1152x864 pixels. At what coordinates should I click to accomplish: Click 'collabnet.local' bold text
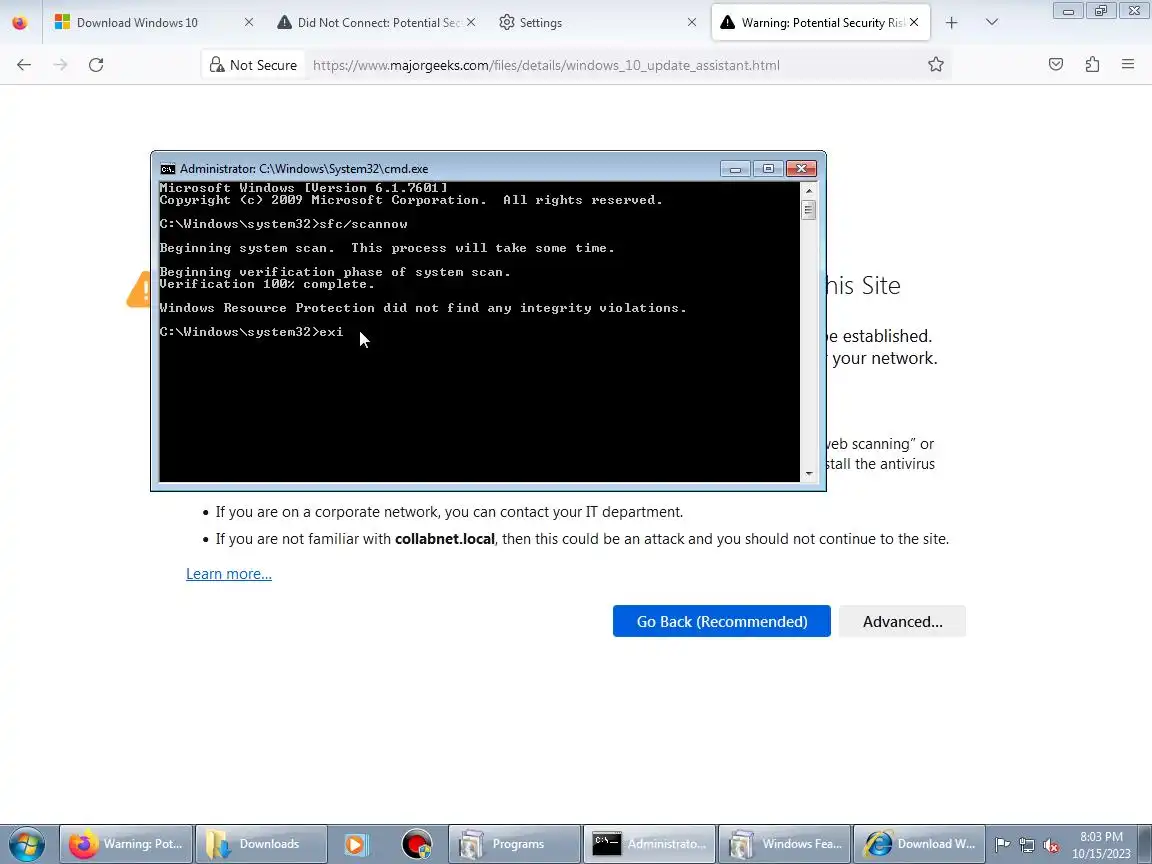coord(444,539)
